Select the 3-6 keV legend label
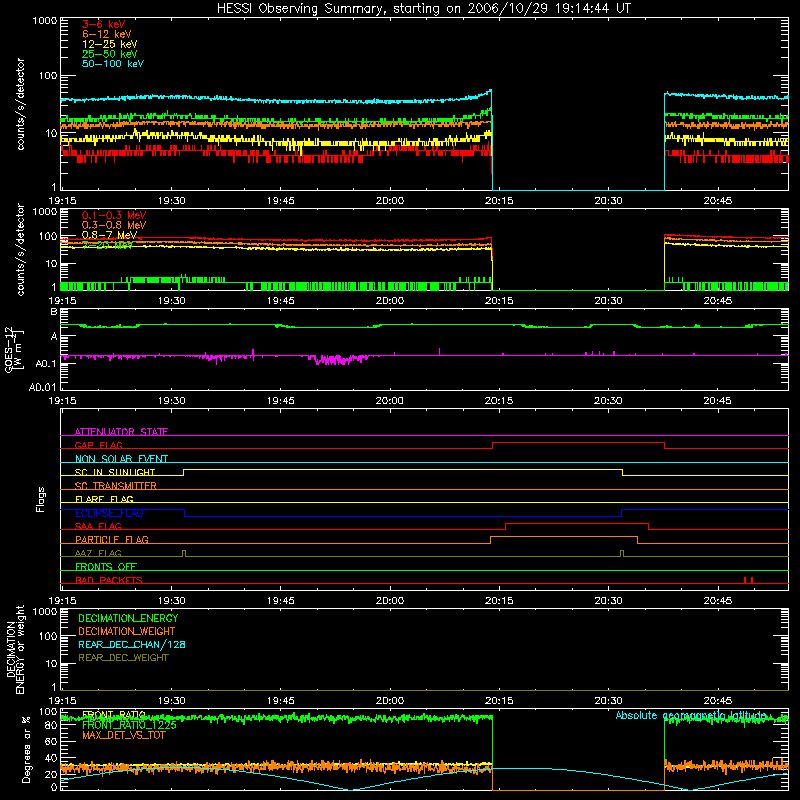 (x=103, y=24)
